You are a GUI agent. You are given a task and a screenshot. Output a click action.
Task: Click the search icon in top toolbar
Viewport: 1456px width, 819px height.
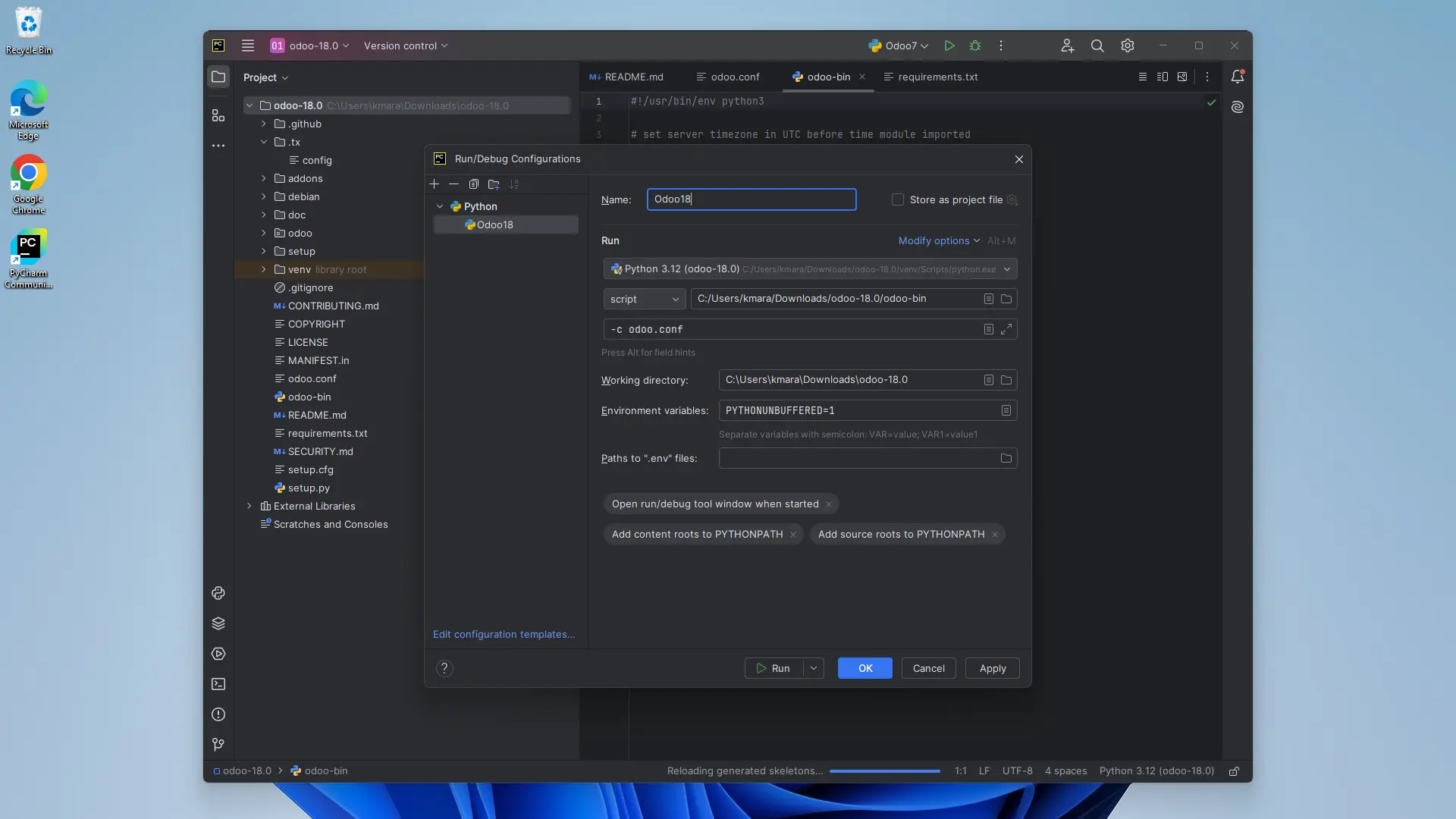tap(1097, 45)
